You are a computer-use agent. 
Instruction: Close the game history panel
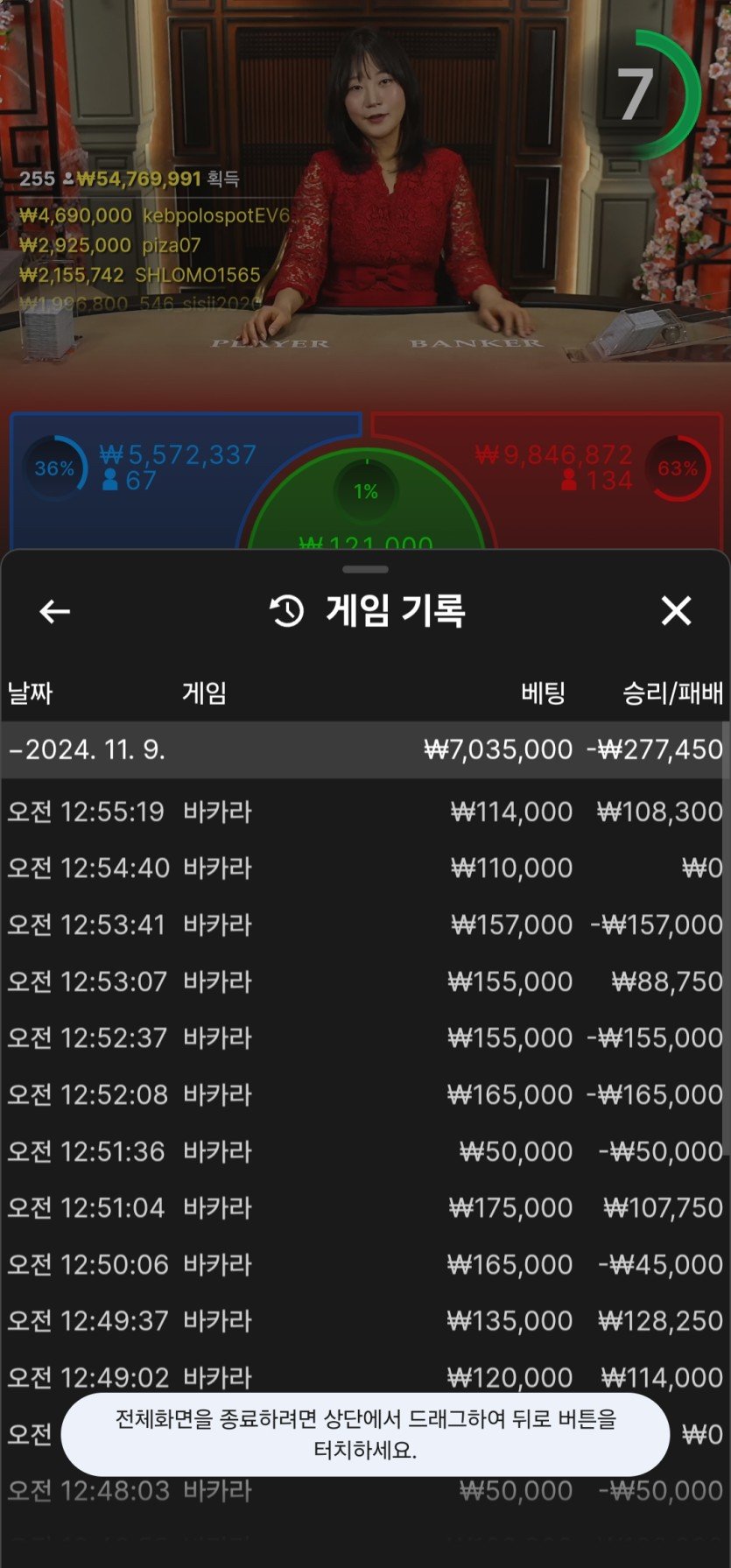676,611
